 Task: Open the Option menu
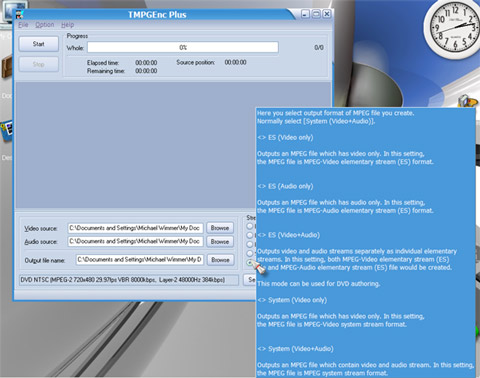click(45, 25)
